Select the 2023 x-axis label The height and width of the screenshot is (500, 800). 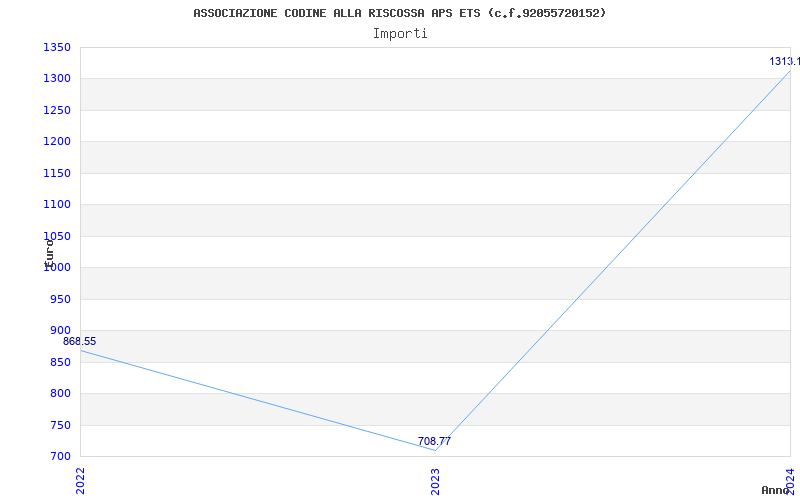pos(435,481)
